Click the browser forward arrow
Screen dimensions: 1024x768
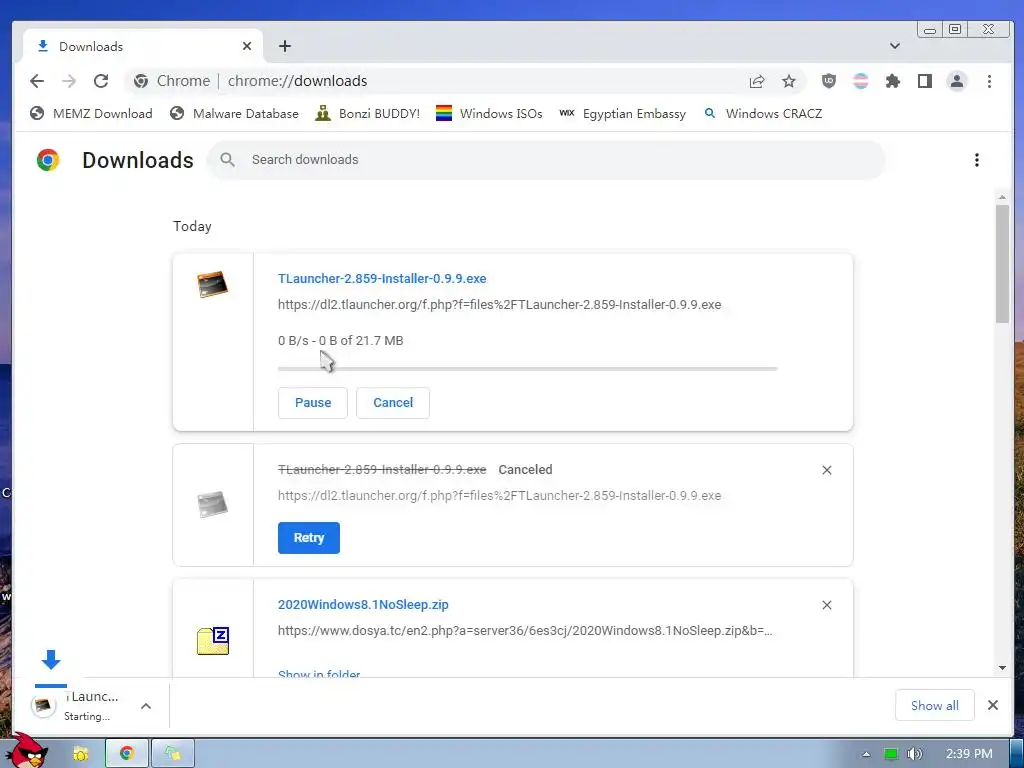69,81
